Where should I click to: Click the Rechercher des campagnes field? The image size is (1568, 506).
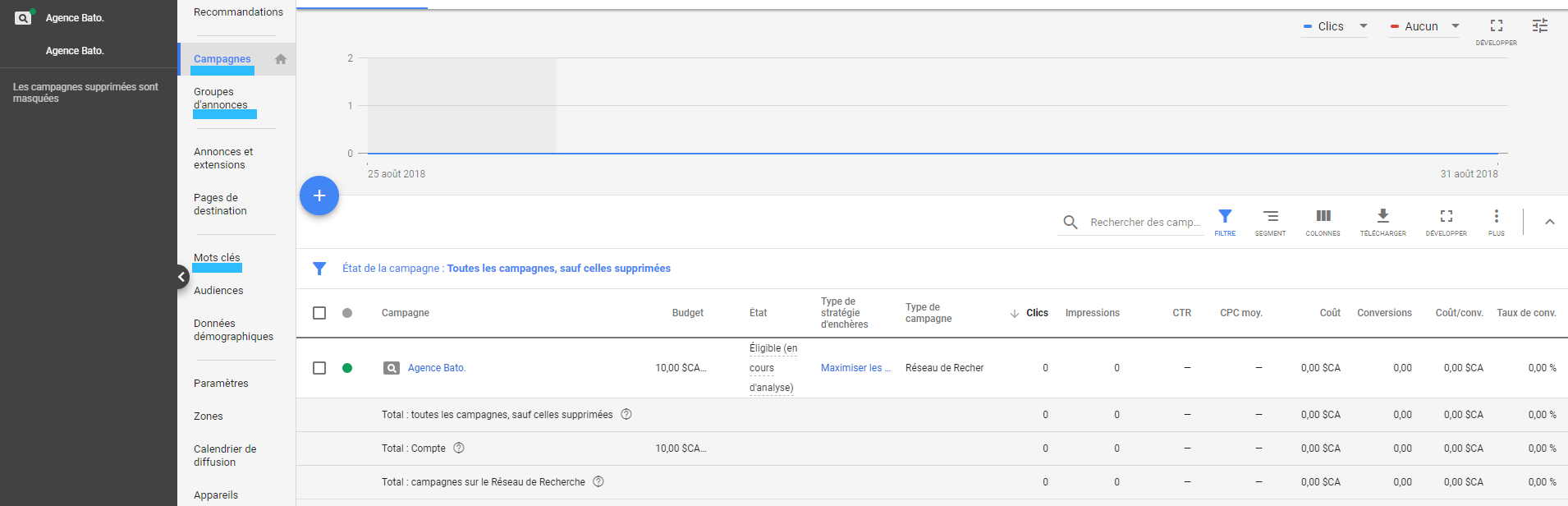pos(1145,223)
